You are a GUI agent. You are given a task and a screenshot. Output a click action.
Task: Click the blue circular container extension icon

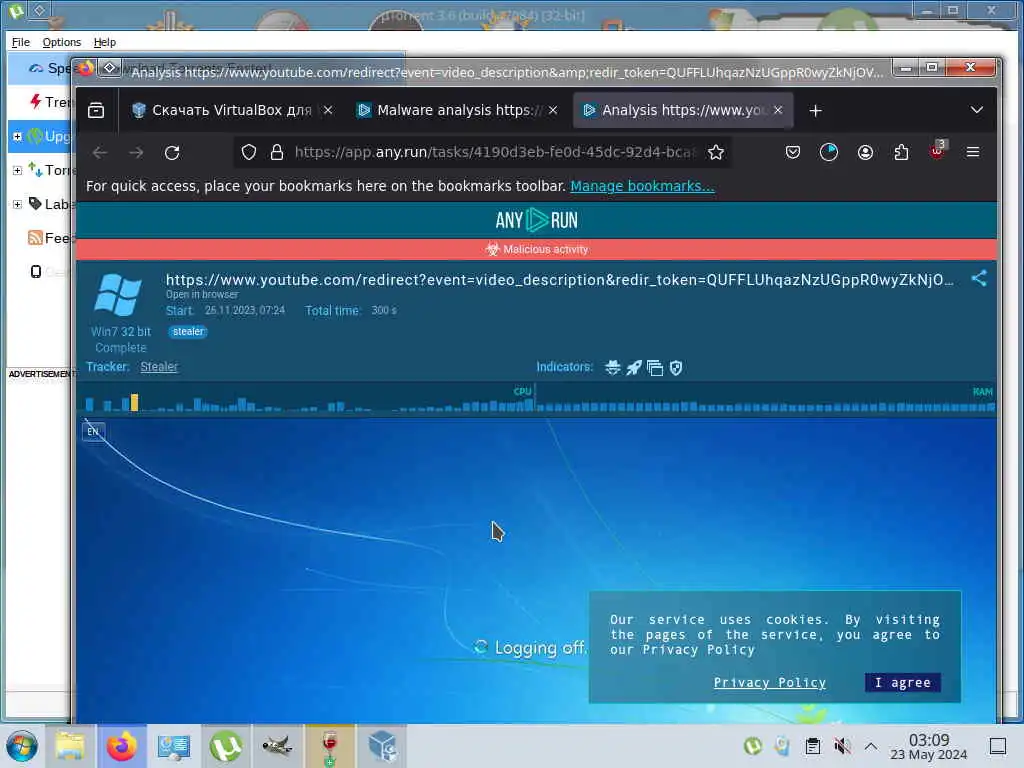tap(829, 152)
